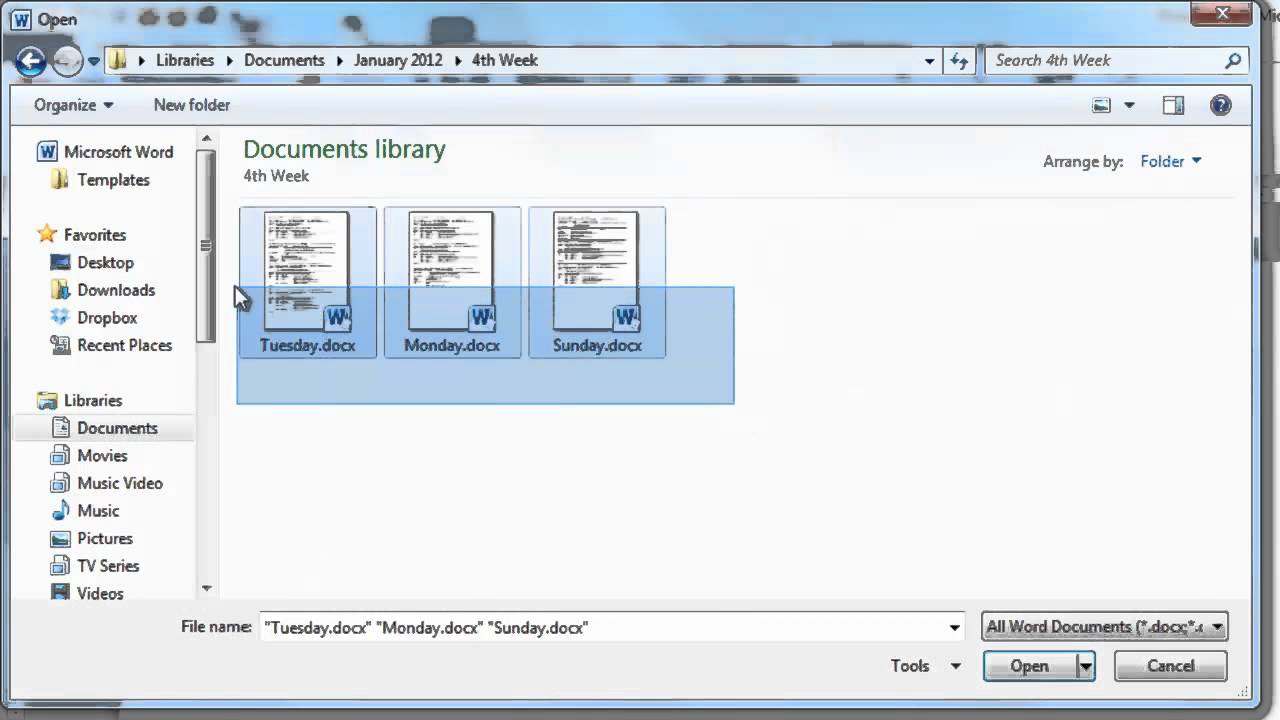1280x720 pixels.
Task: Click the change view icon
Action: pos(1101,105)
